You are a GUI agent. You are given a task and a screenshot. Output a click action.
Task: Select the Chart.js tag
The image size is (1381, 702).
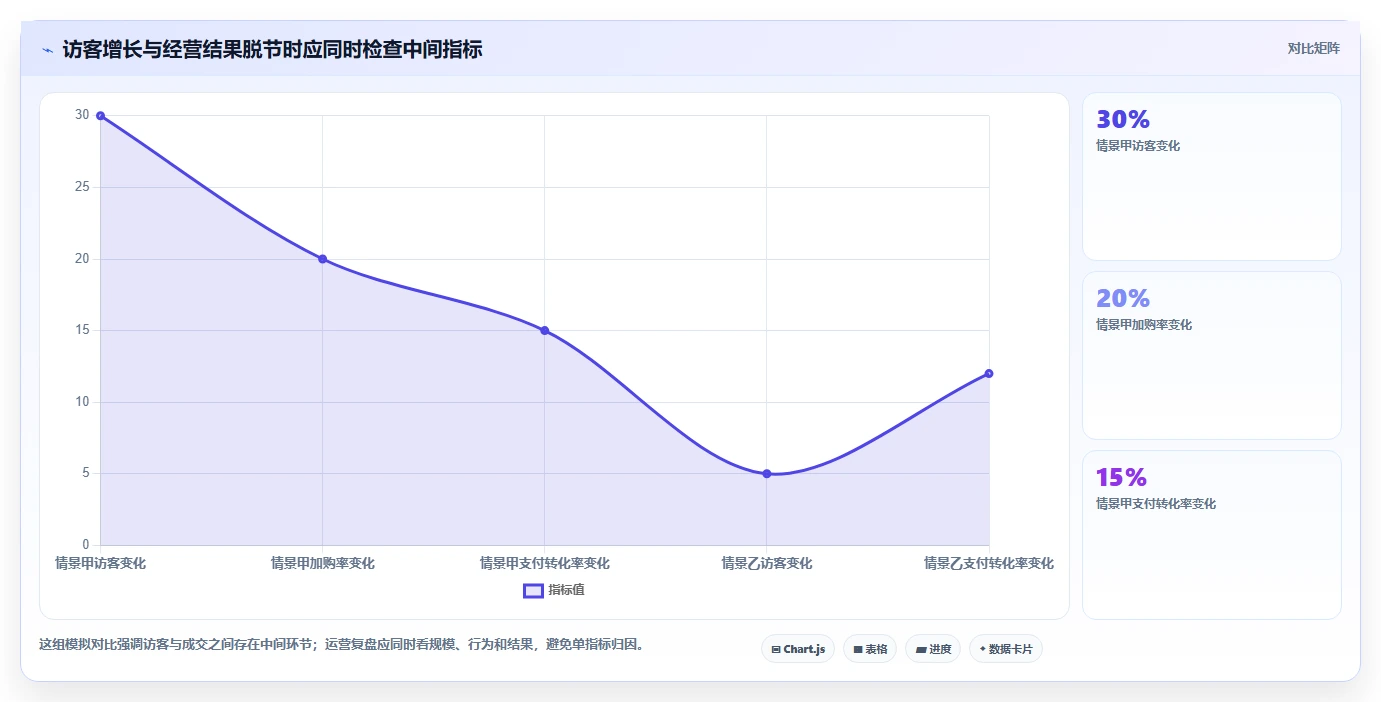pyautogui.click(x=798, y=649)
